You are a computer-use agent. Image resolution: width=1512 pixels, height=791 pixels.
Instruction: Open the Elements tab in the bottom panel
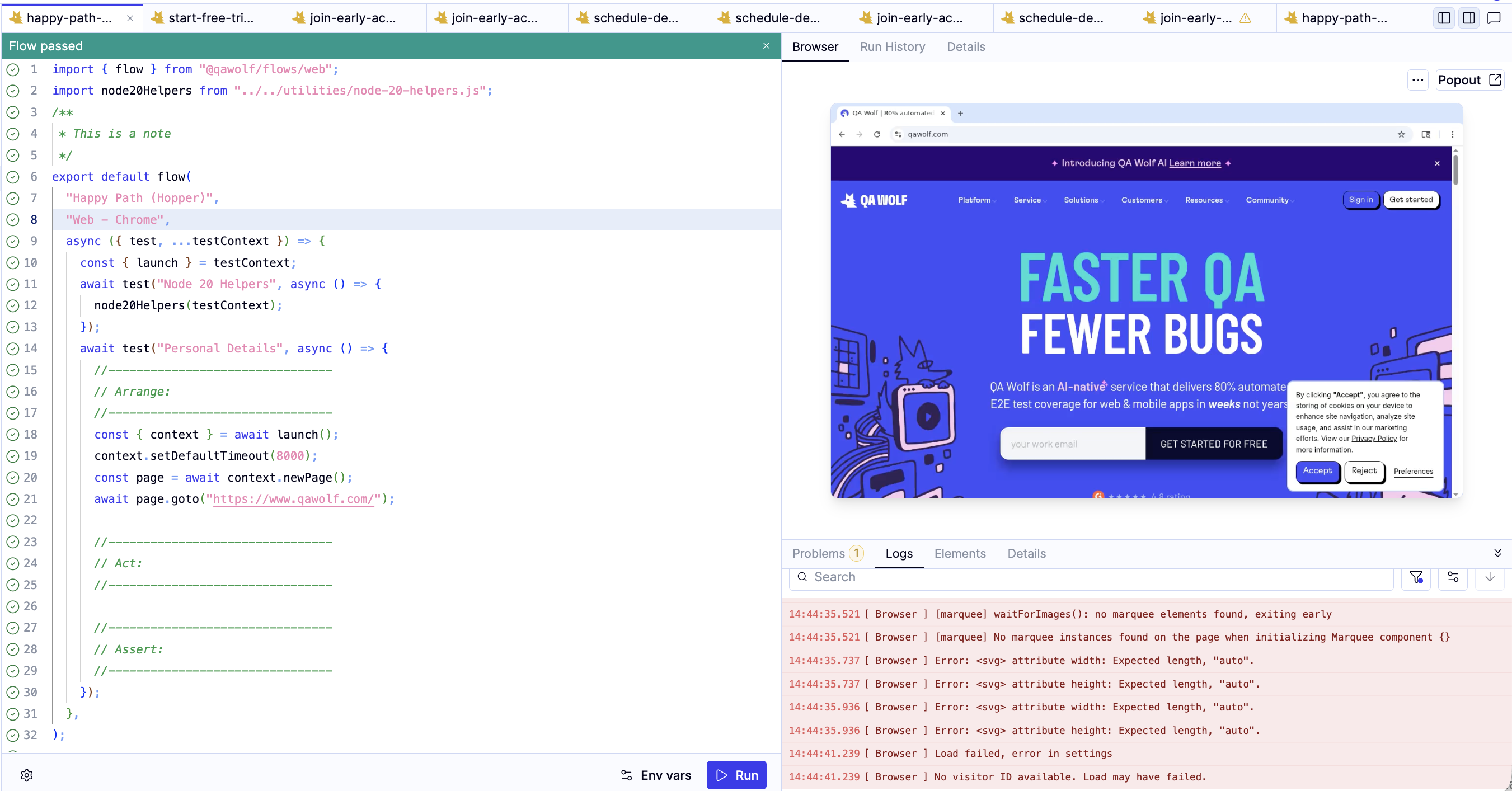[959, 553]
